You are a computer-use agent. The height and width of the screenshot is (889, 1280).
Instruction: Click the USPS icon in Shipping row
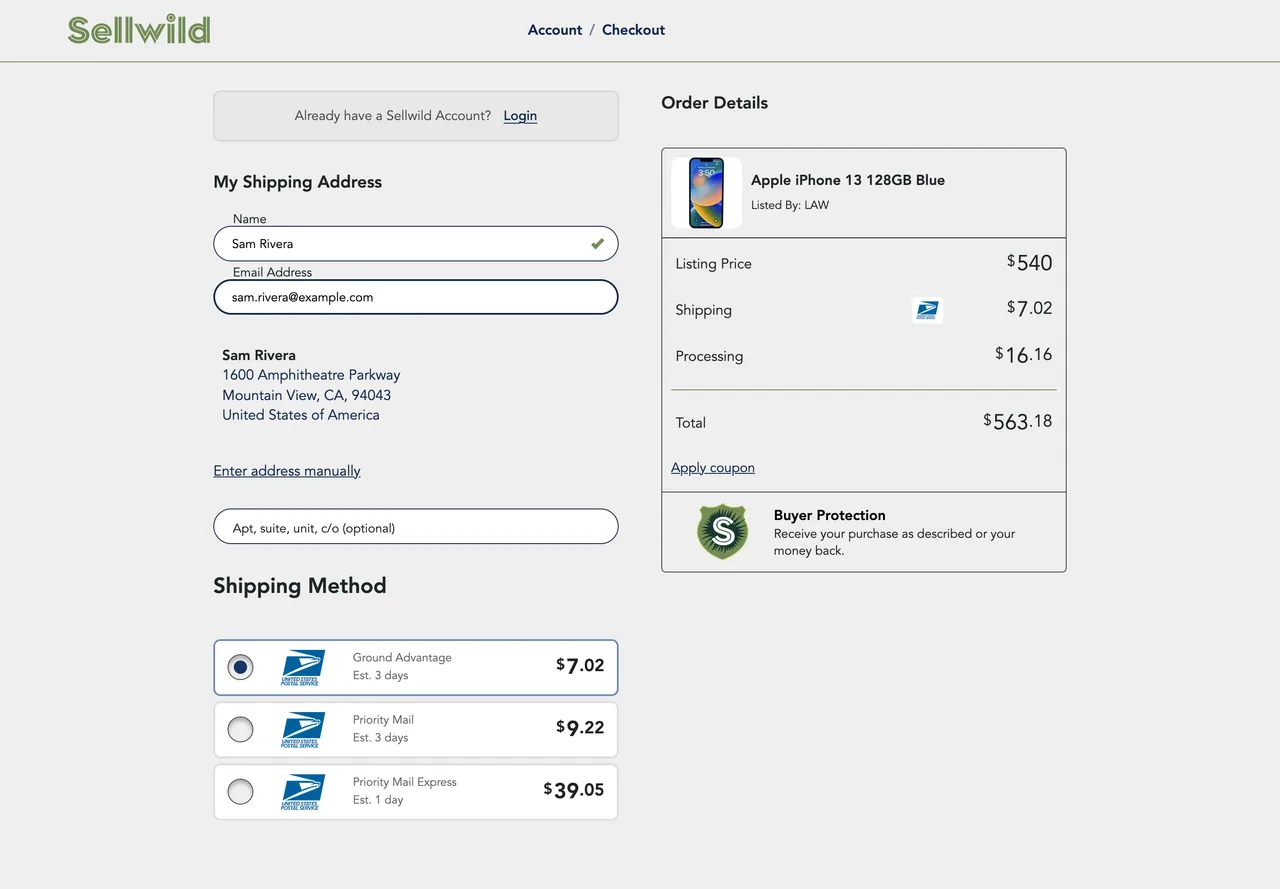tap(927, 310)
